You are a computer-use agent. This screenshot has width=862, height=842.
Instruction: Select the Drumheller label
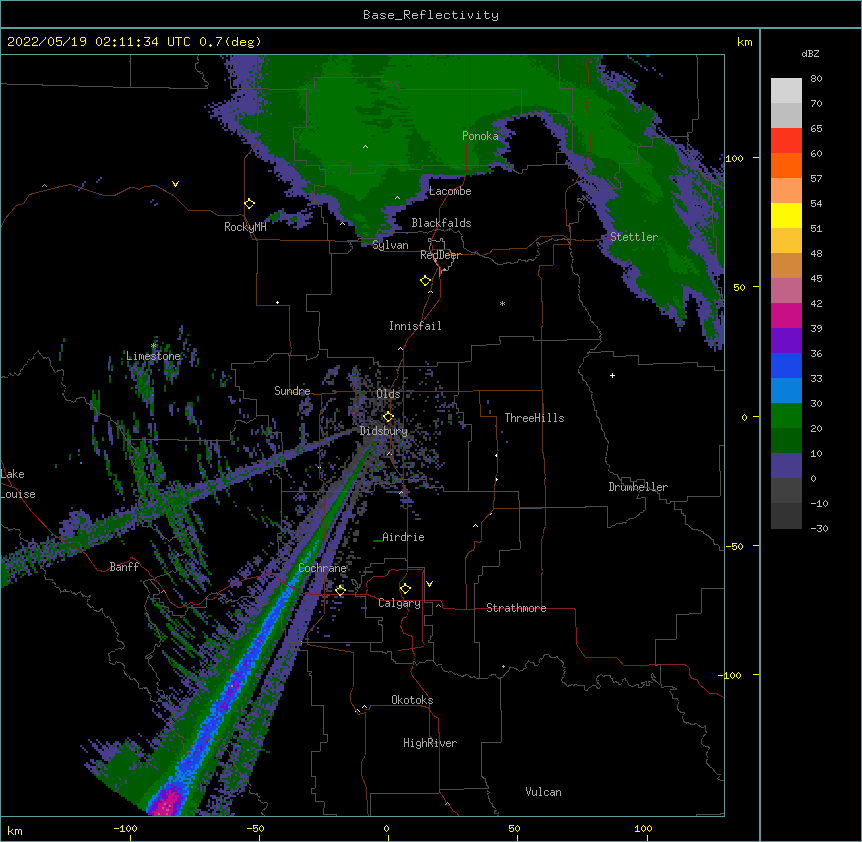(638, 487)
